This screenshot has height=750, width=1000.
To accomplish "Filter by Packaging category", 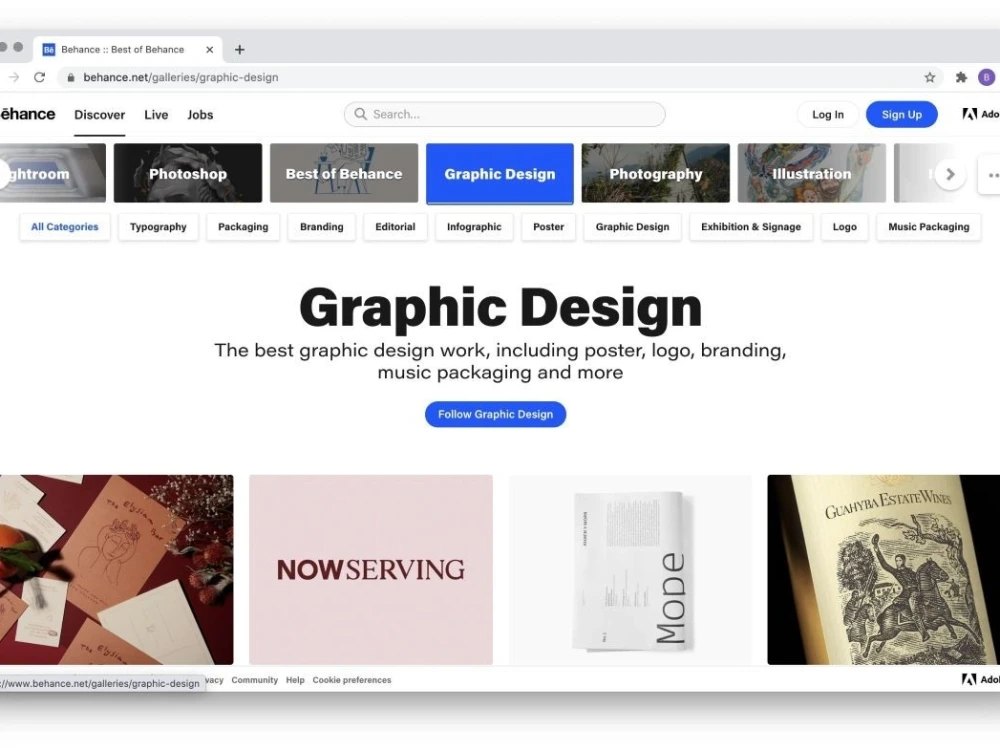I will pyautogui.click(x=243, y=226).
